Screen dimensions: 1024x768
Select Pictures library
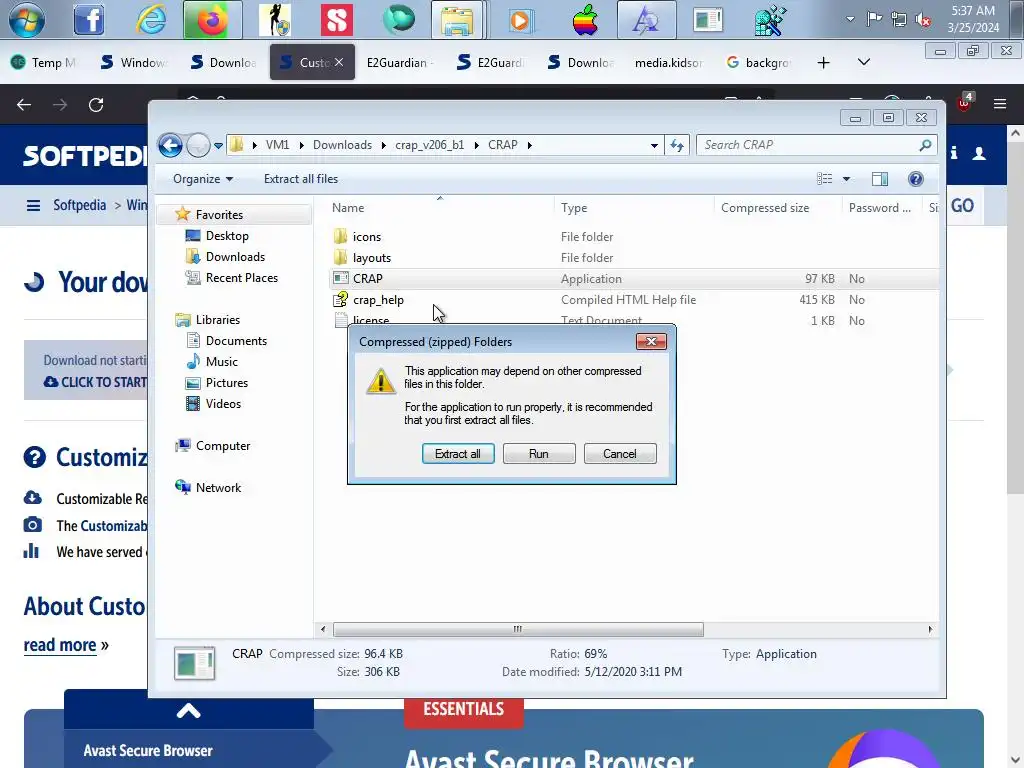227,383
